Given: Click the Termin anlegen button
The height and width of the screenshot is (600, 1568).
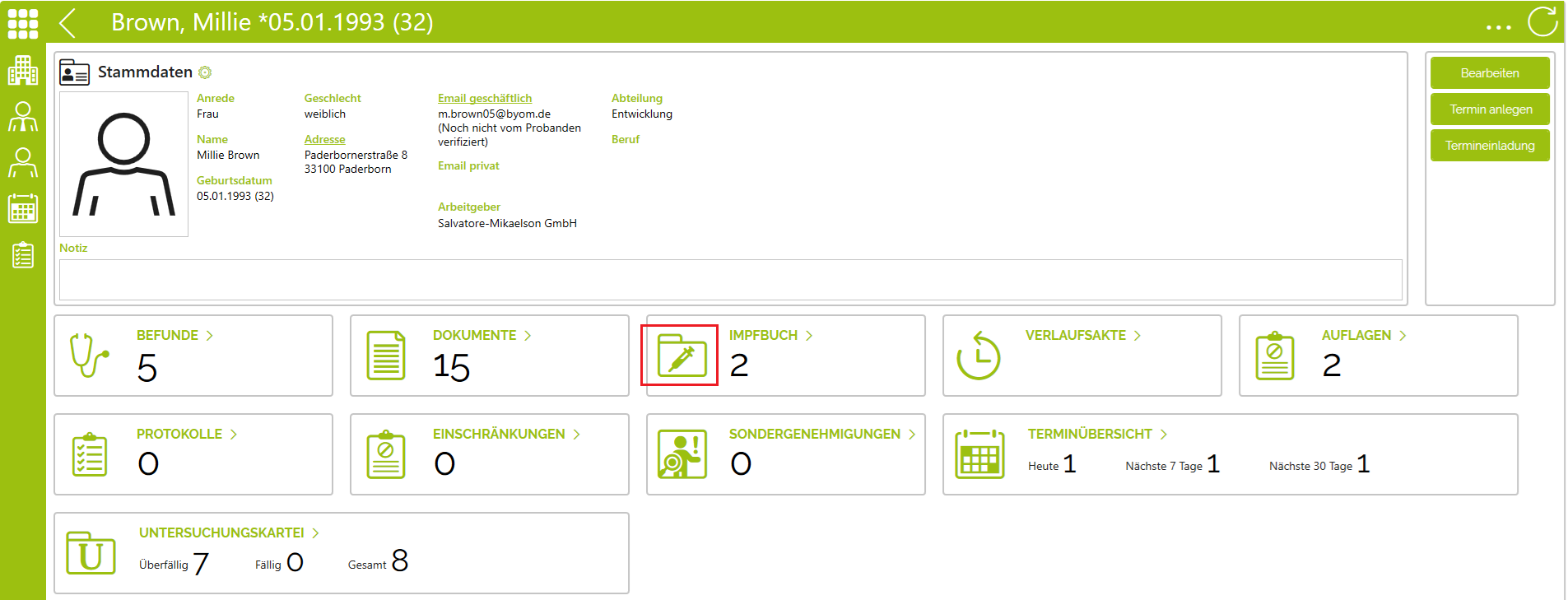Looking at the screenshot, I should coord(1490,109).
